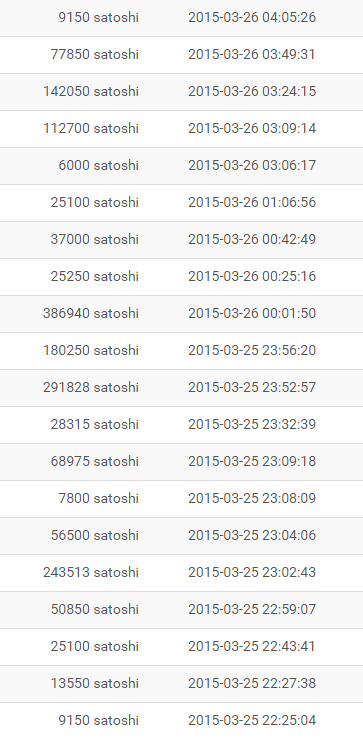This screenshot has height=745, width=363.
Task: Select the 37000 satoshi amount
Action: pos(95,239)
